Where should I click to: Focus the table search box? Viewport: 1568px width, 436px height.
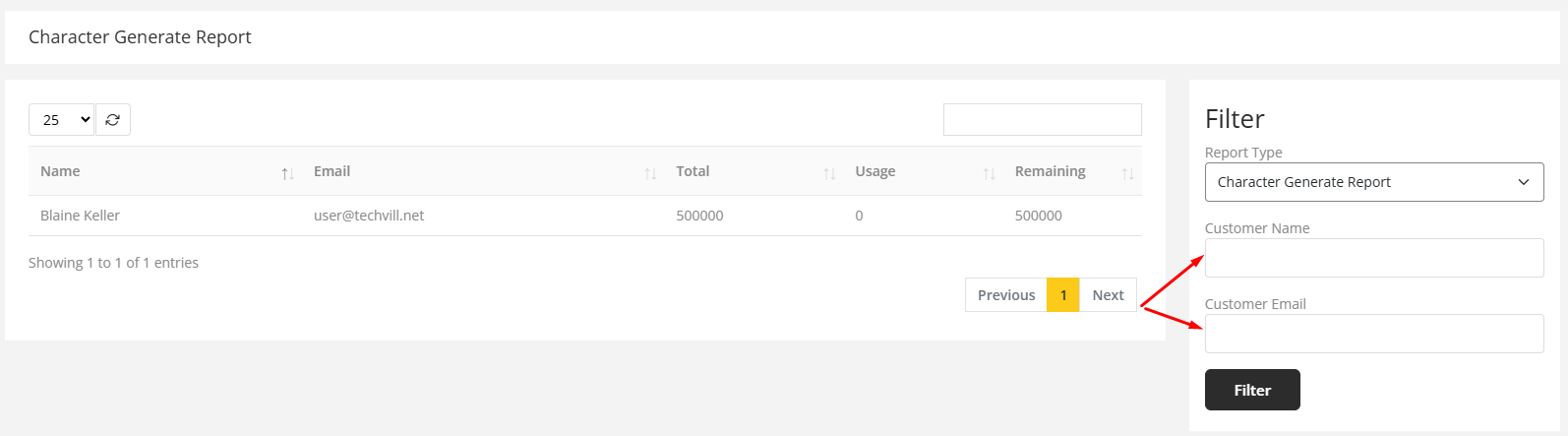1042,120
